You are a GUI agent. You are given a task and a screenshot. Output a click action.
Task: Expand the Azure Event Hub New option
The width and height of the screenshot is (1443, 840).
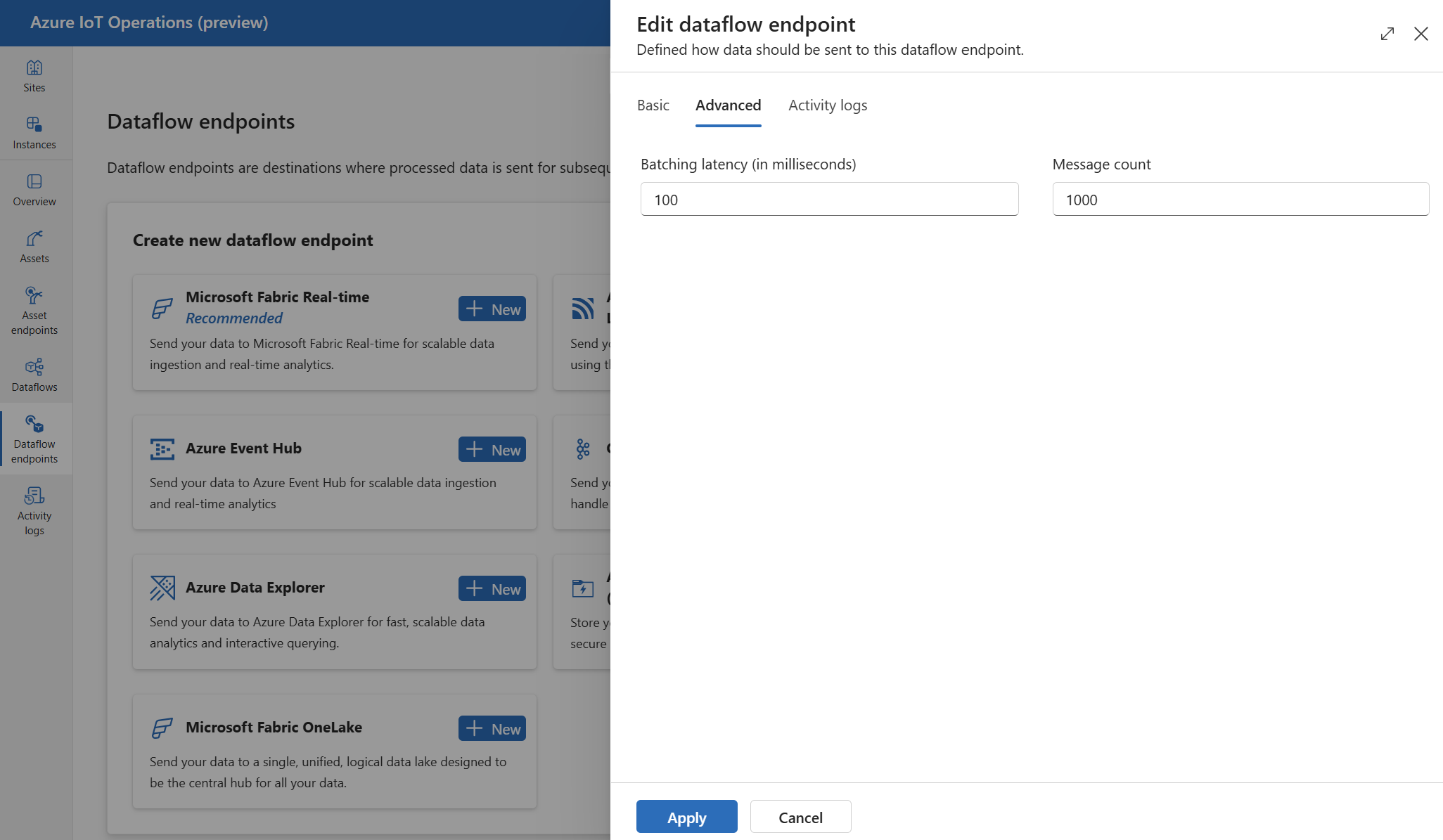493,448
